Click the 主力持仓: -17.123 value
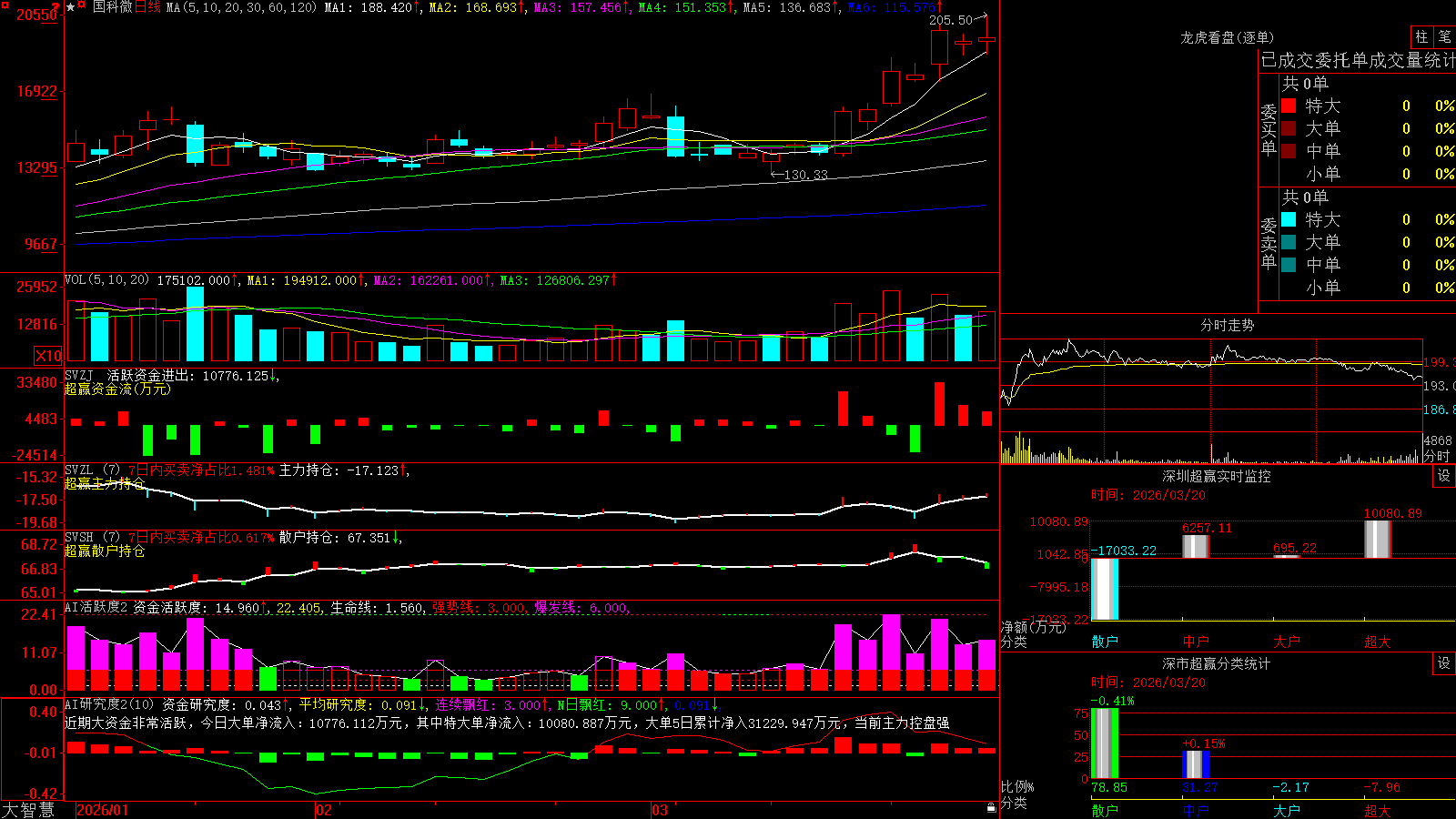Image resolution: width=1456 pixels, height=819 pixels. tap(339, 470)
